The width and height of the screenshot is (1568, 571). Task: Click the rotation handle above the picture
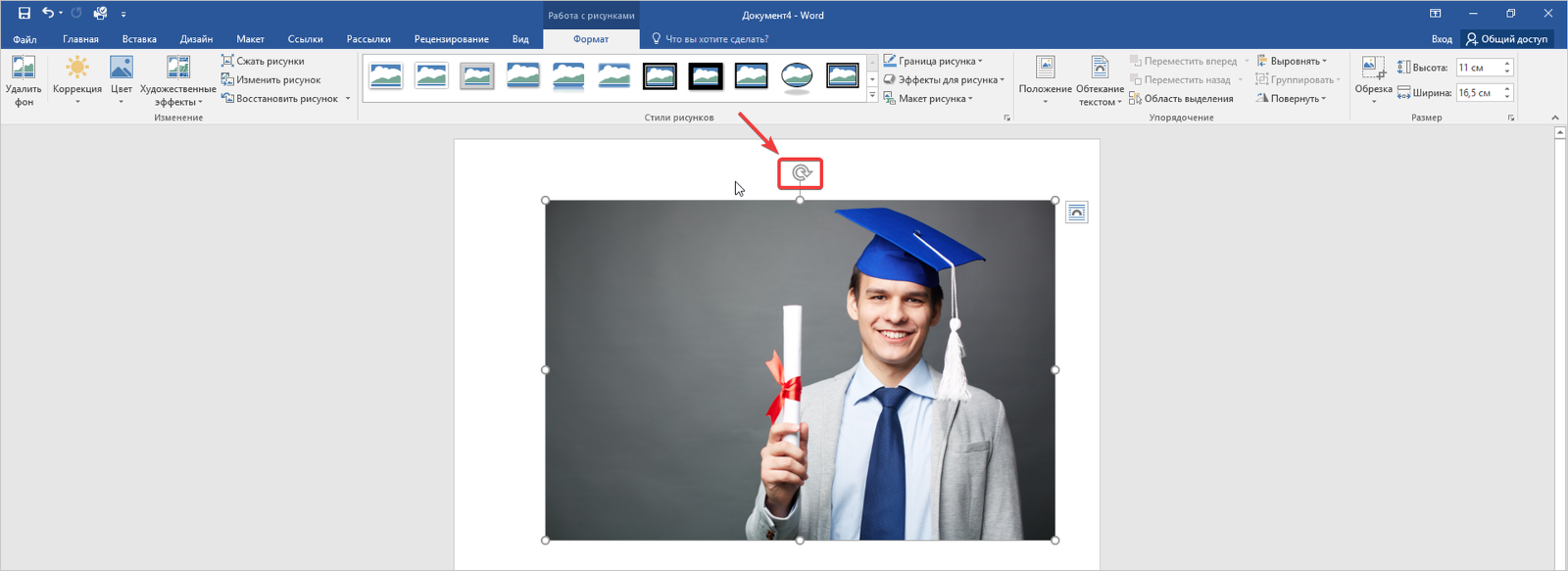pos(801,173)
